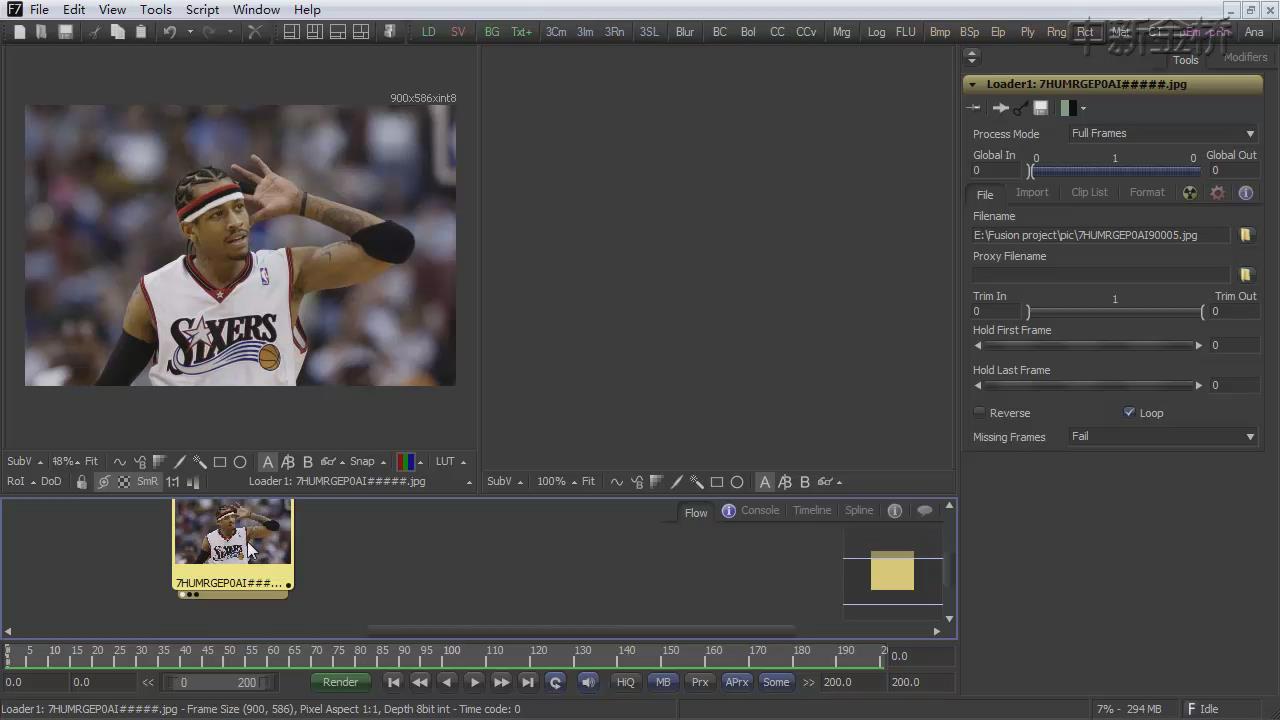Add a Merge tool via Mrg
The height and width of the screenshot is (720, 1280).
pyautogui.click(x=842, y=32)
